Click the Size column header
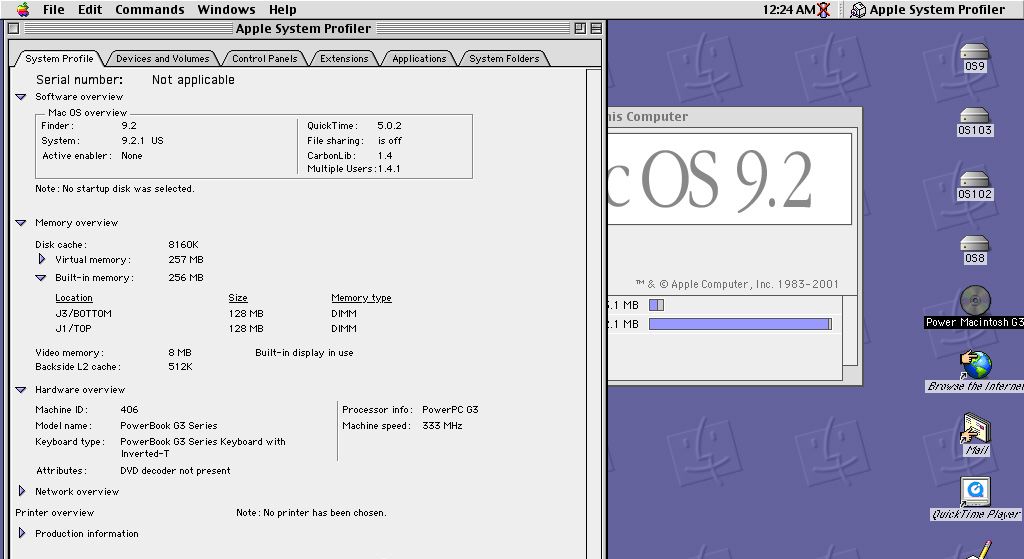The width and height of the screenshot is (1024, 559). tap(238, 298)
